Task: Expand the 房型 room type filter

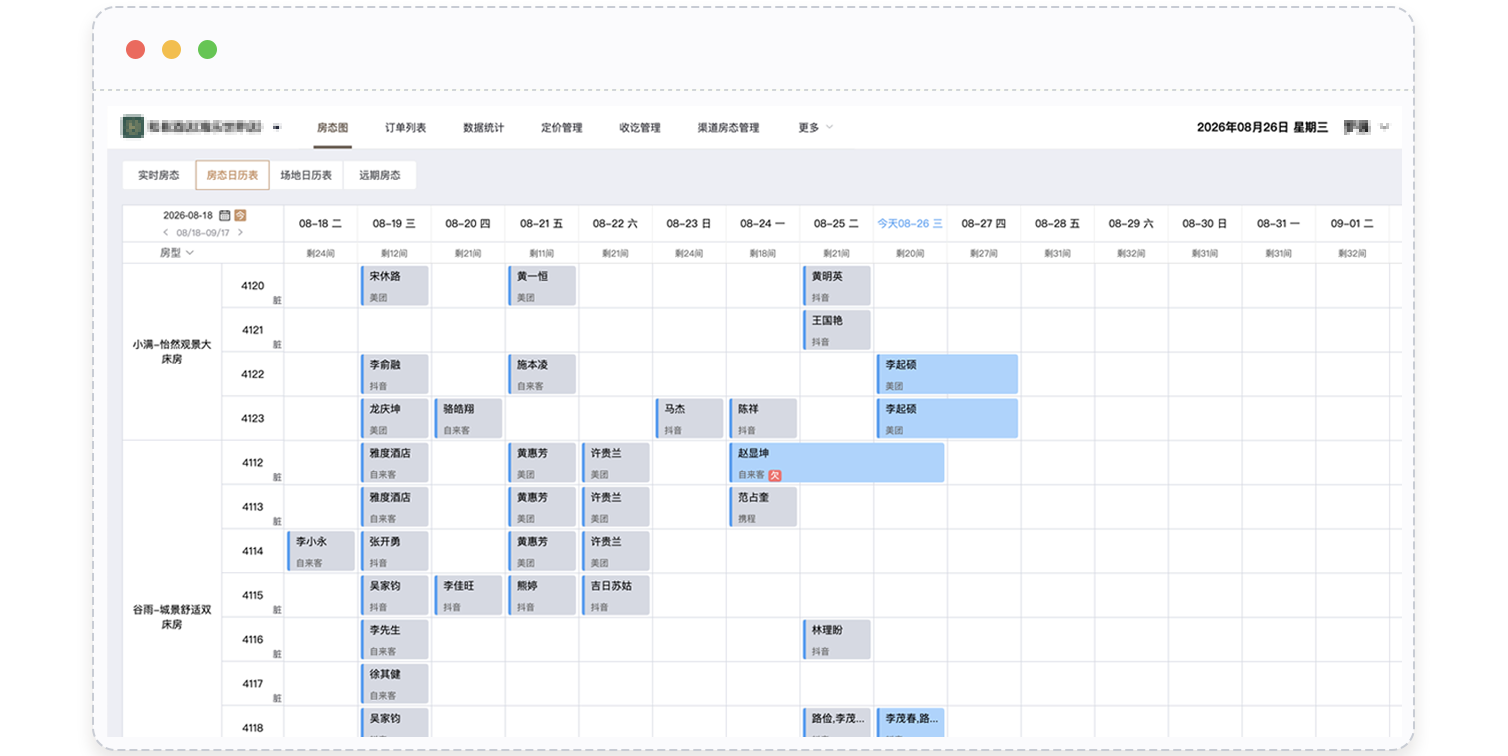Action: click(177, 253)
